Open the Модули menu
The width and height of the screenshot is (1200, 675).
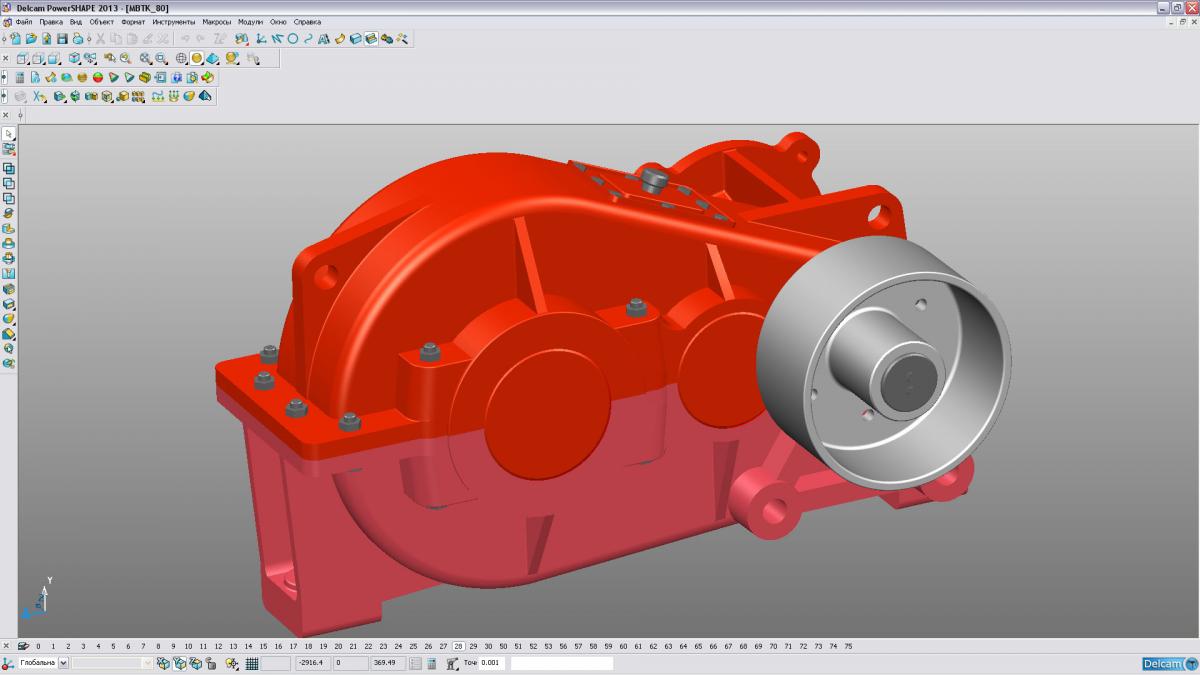pos(251,21)
